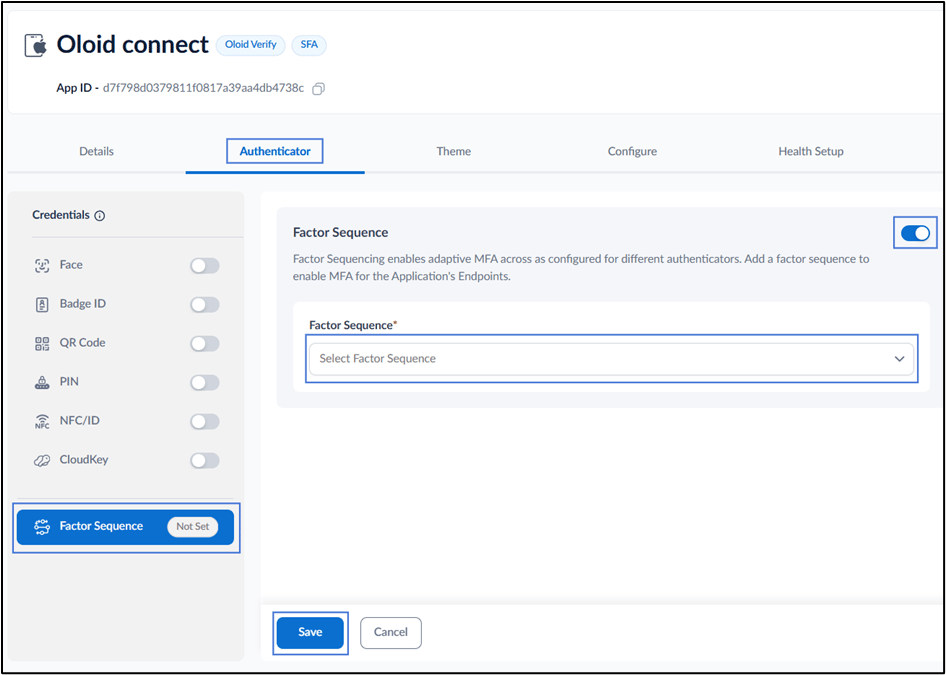Image resolution: width=946 pixels, height=675 pixels.
Task: Open the Theme tab
Action: click(x=454, y=151)
